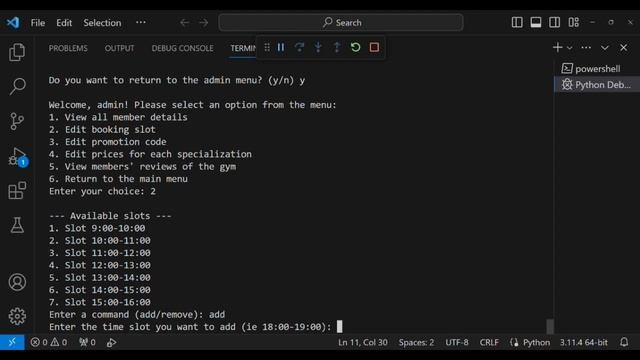Pause the debug session
Image resolution: width=640 pixels, height=360 pixels.
pyautogui.click(x=281, y=47)
